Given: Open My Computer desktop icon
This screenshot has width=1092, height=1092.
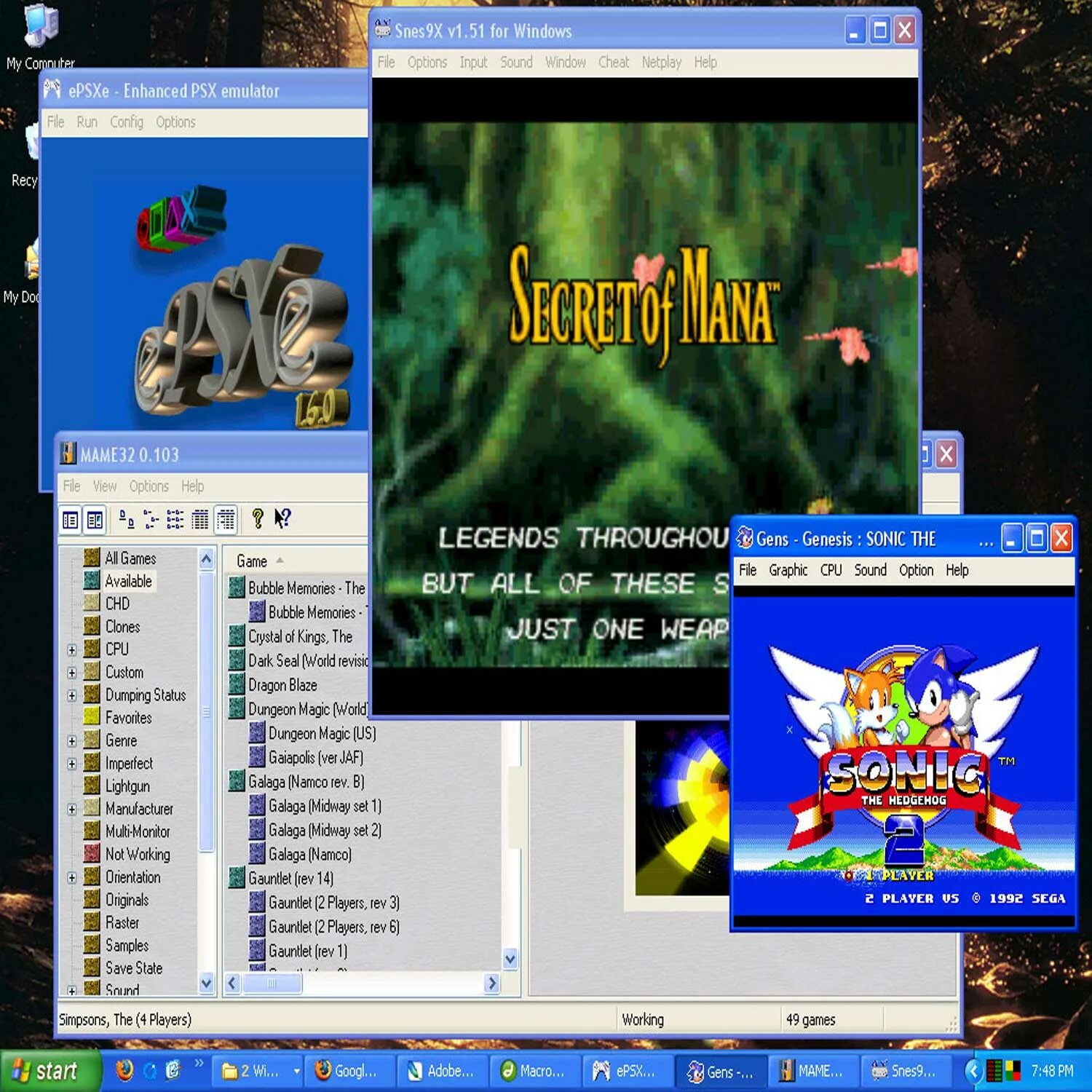Looking at the screenshot, I should pos(40,36).
